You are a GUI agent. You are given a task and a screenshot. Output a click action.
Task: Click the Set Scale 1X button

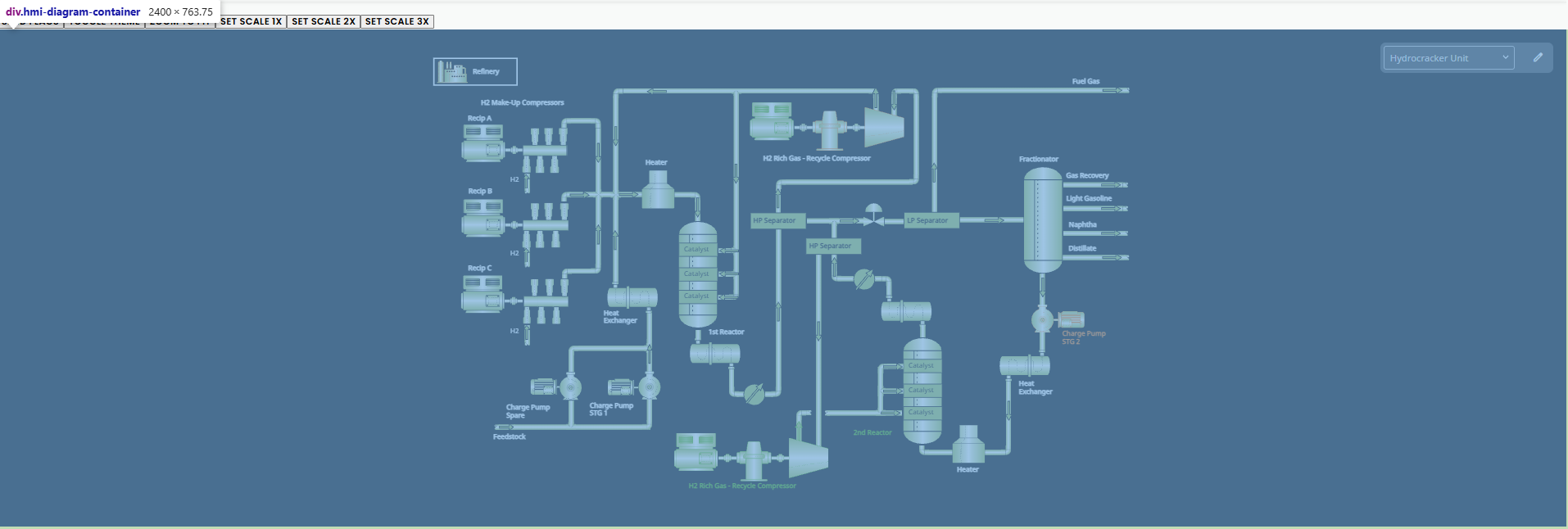point(251,21)
